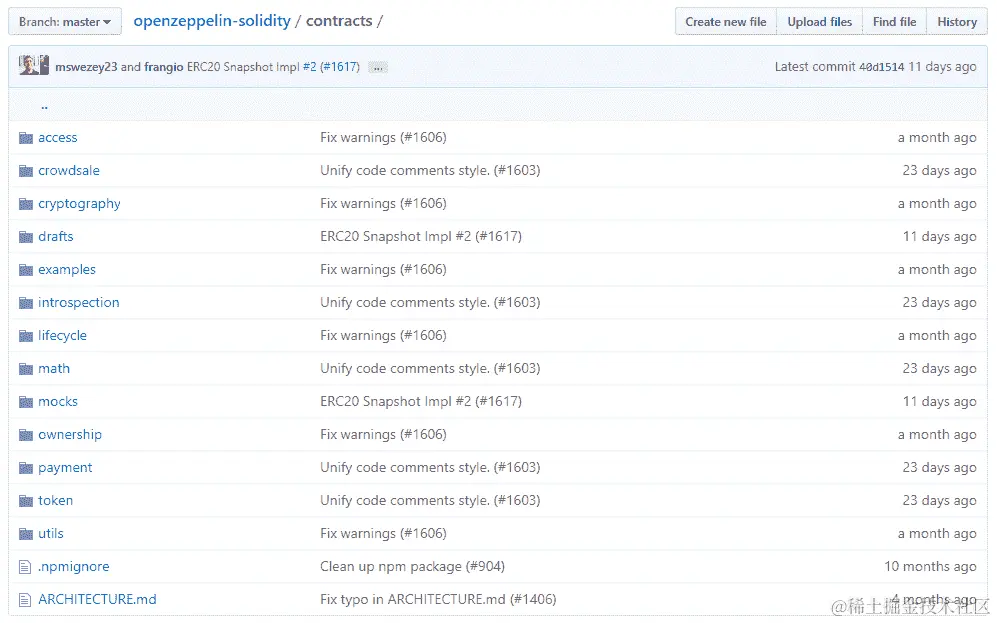Open the ownership folder

click(x=70, y=435)
